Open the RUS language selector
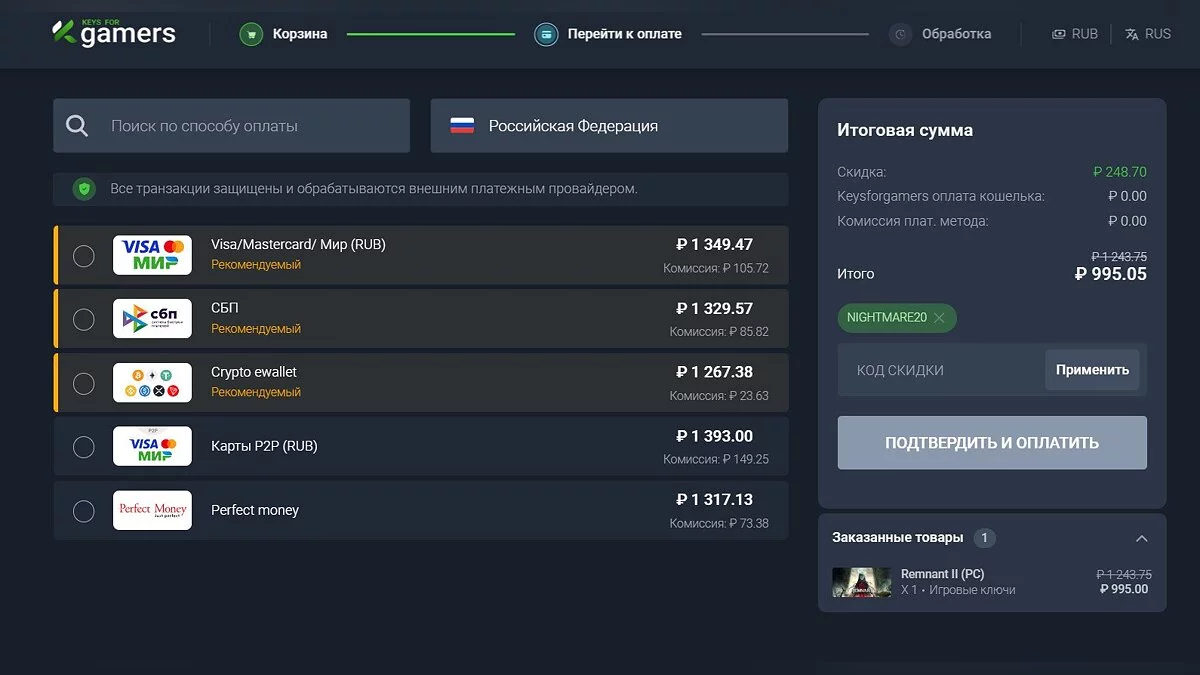This screenshot has width=1200, height=675. [x=1147, y=34]
